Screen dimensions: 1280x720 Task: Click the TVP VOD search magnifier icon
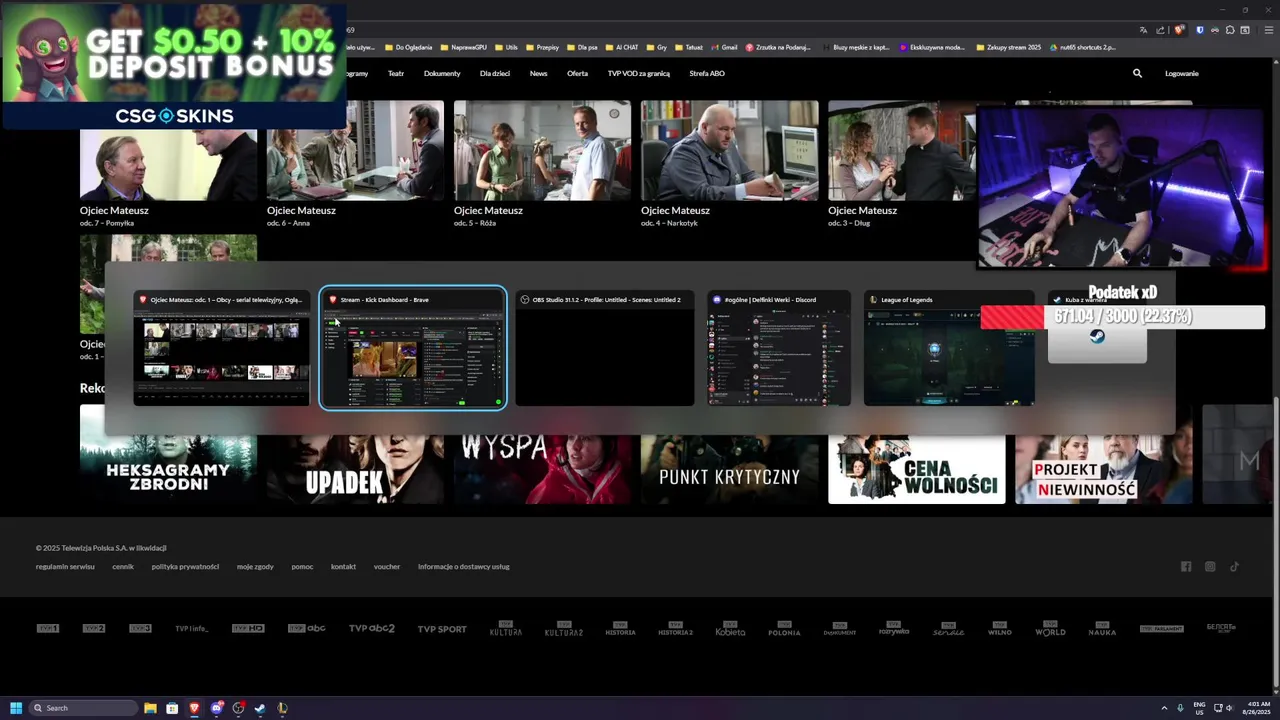(x=1137, y=73)
